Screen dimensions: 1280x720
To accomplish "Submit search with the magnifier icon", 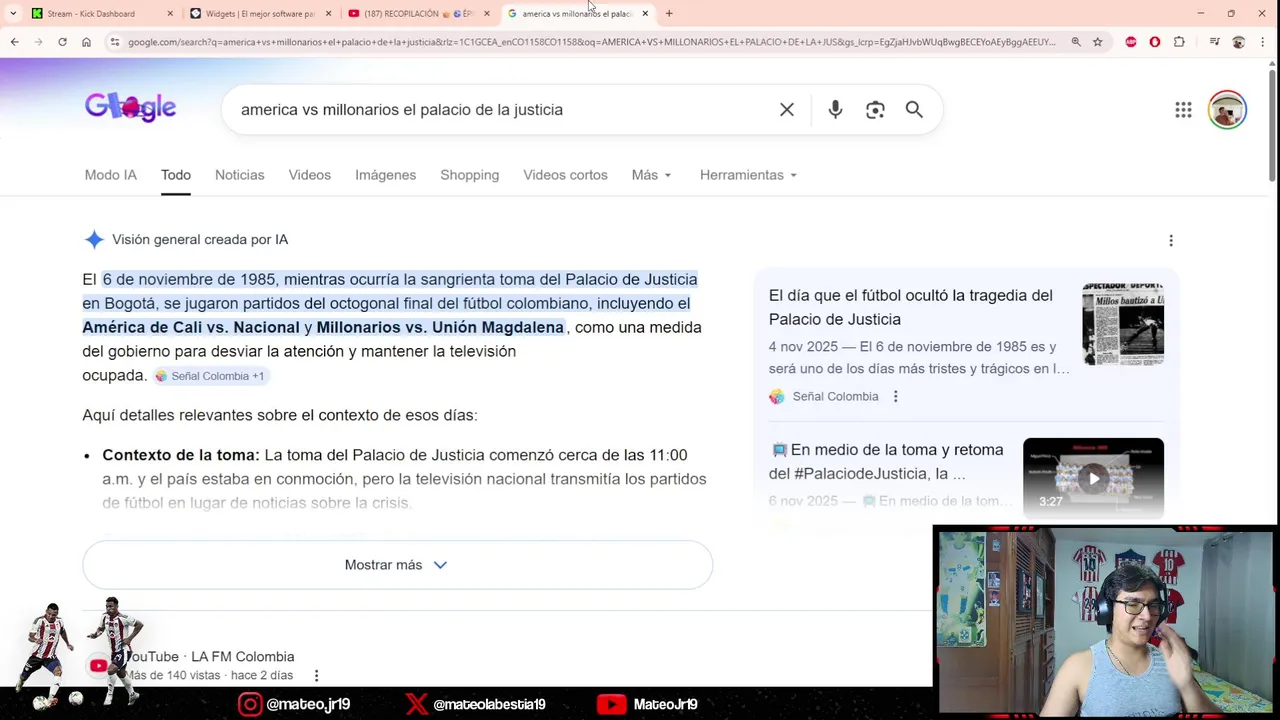I will 914,110.
